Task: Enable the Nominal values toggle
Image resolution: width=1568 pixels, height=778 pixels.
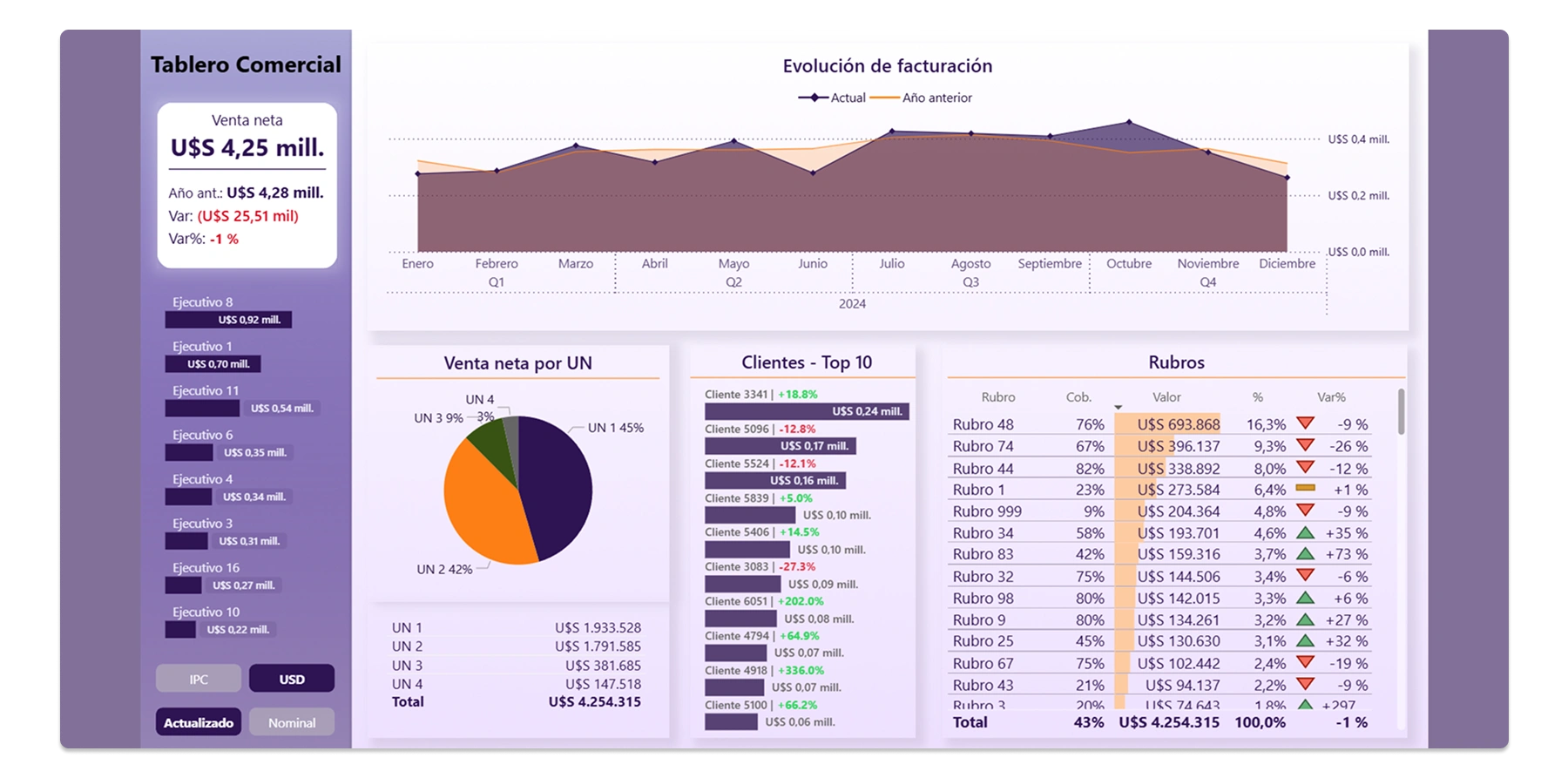Action: (292, 722)
